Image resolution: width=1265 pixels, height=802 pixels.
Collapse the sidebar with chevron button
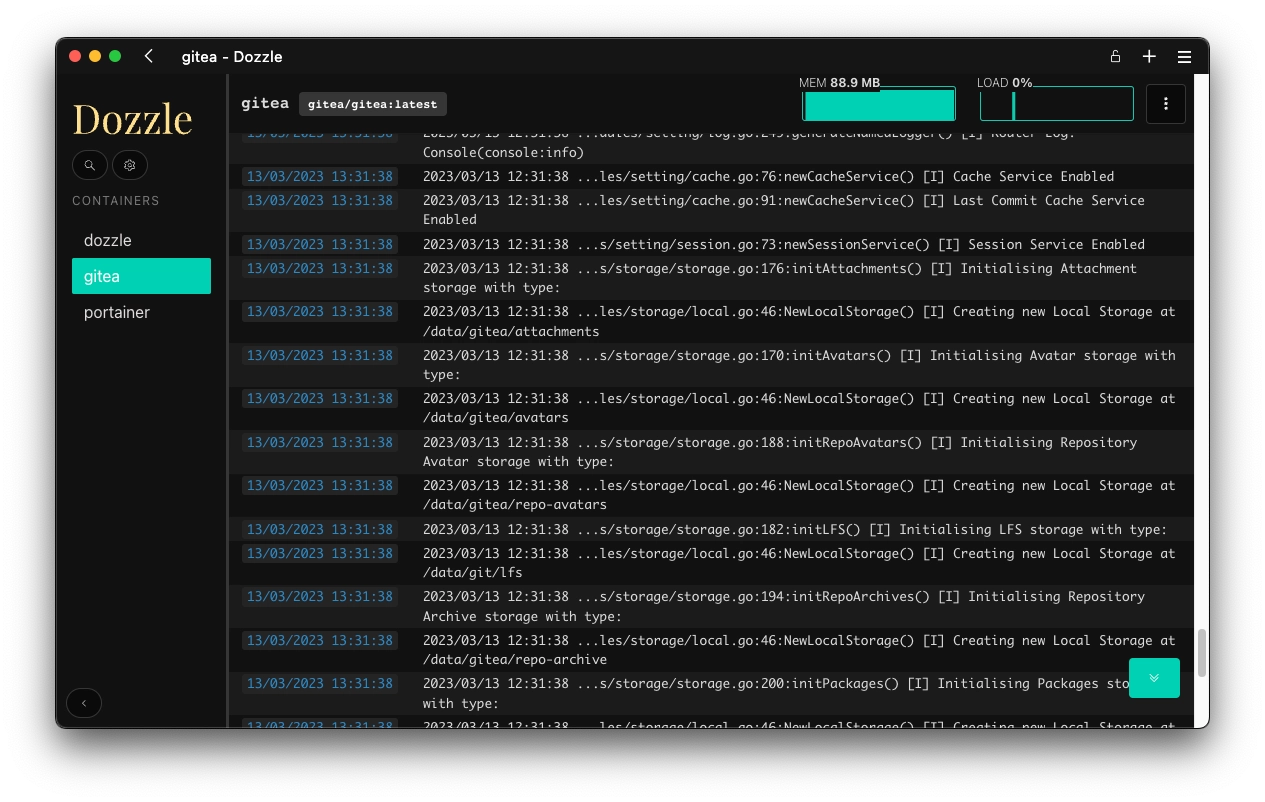point(84,704)
